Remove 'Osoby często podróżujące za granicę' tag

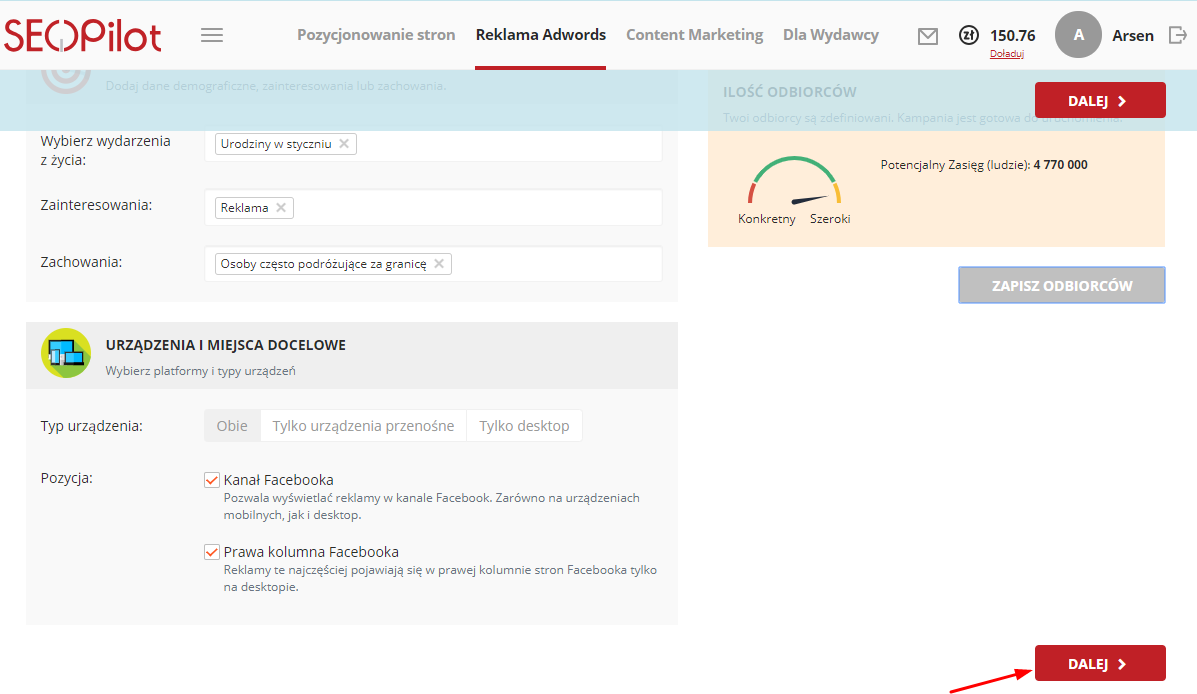(x=439, y=264)
